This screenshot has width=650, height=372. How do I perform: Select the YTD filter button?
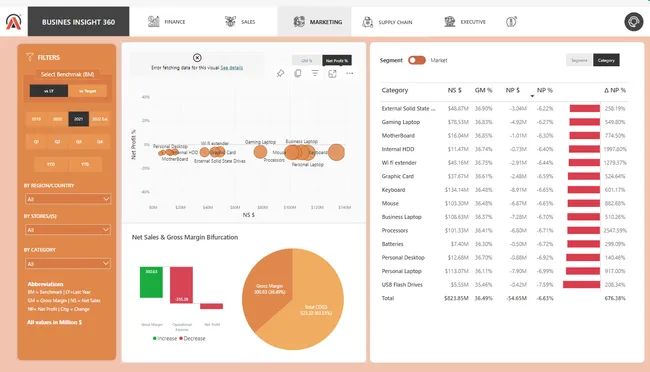point(51,164)
